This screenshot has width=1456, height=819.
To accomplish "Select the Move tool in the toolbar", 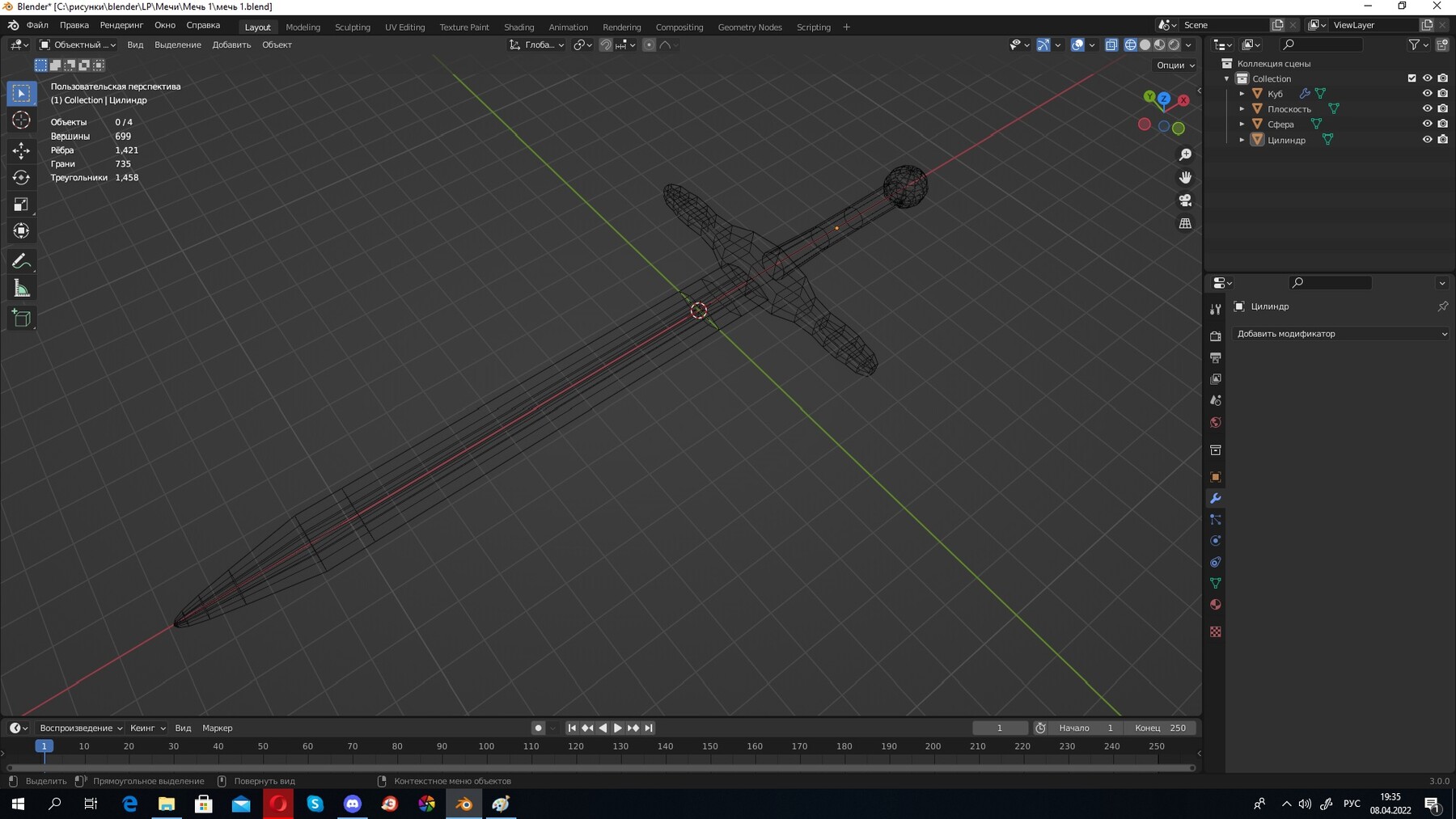I will pyautogui.click(x=21, y=150).
